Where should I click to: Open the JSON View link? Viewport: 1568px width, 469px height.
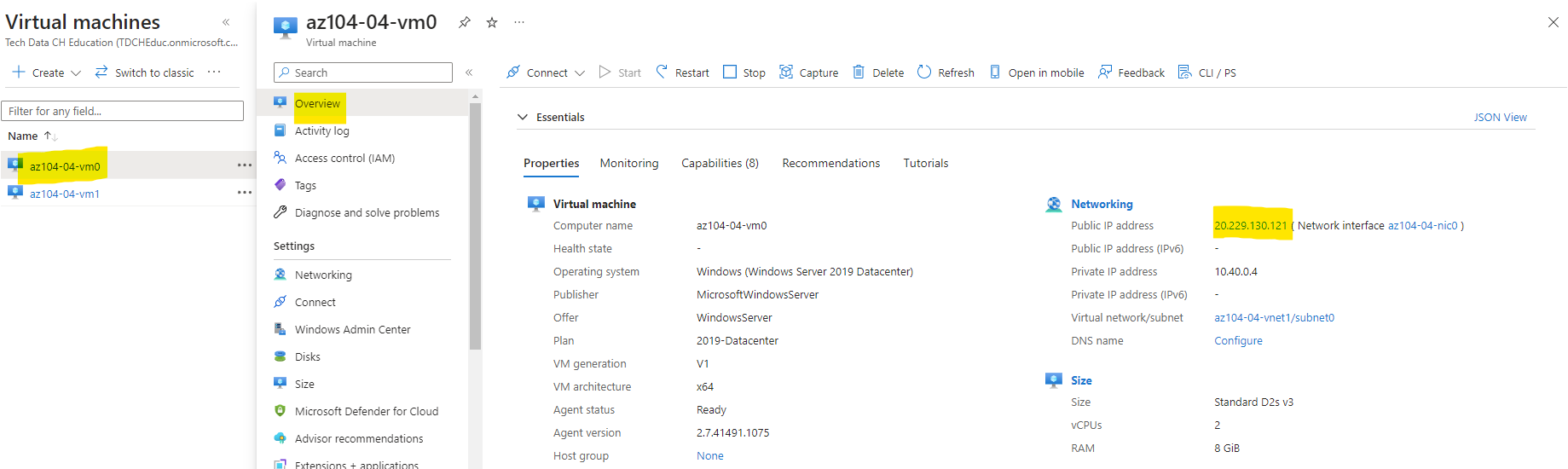coord(1501,117)
